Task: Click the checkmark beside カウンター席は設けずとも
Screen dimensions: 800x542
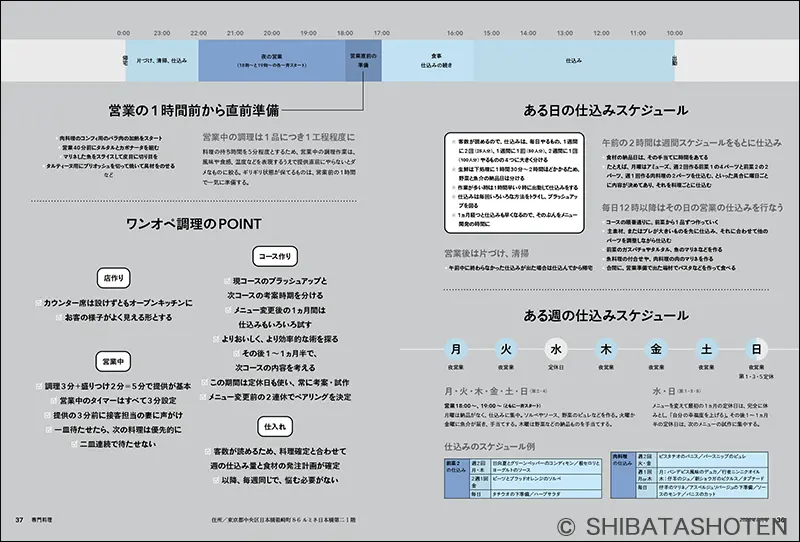Action: click(38, 303)
